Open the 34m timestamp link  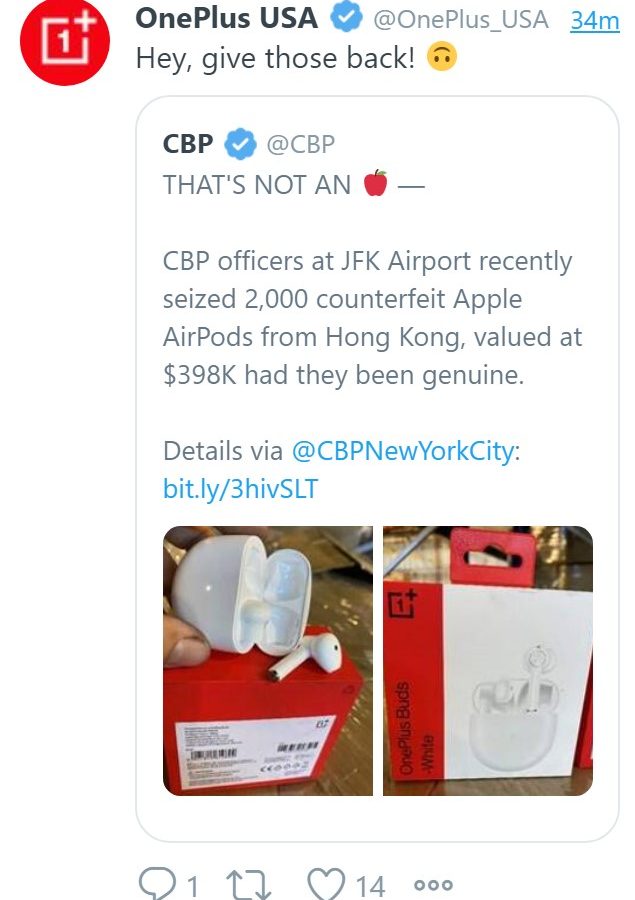click(595, 21)
